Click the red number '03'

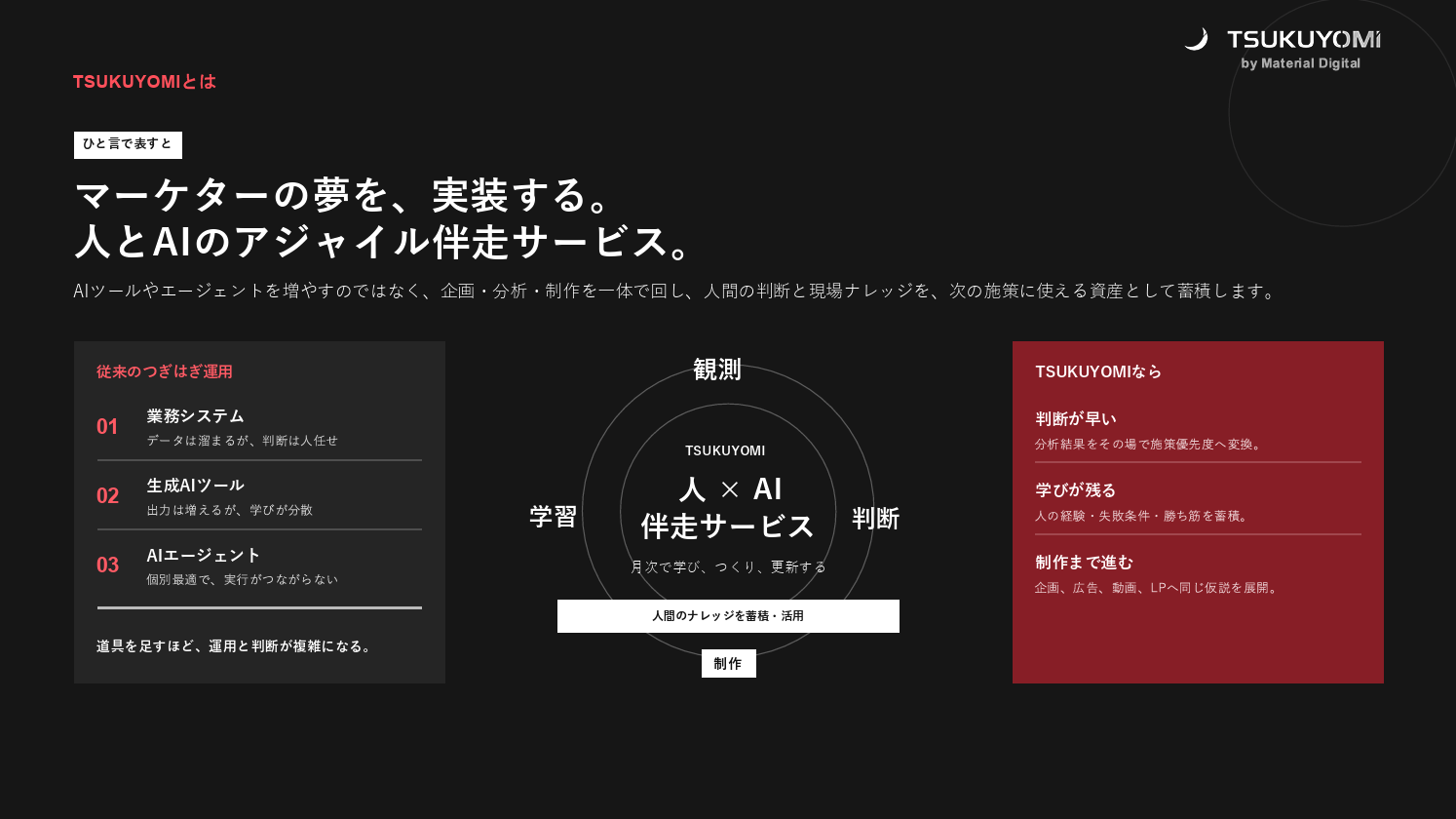click(x=107, y=565)
